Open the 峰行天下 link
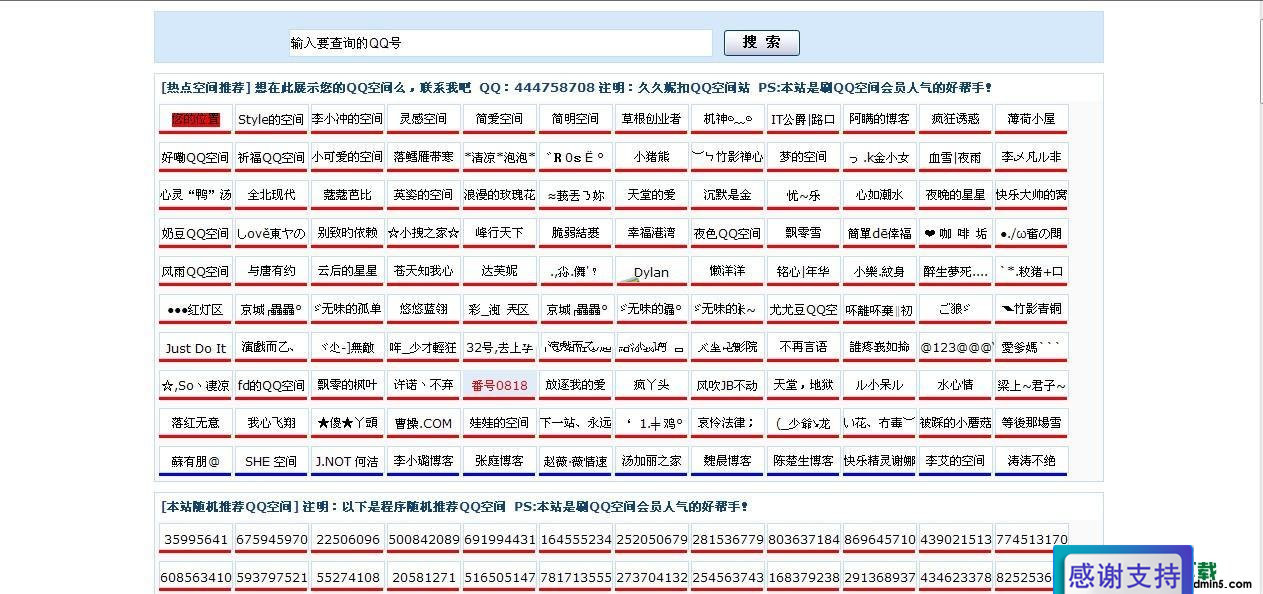 click(499, 233)
